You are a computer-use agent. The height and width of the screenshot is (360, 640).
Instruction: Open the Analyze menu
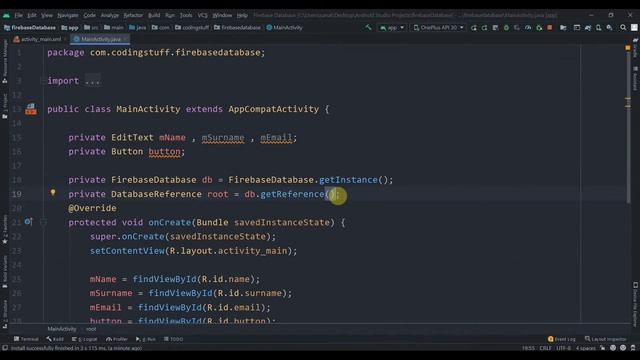tap(110, 15)
